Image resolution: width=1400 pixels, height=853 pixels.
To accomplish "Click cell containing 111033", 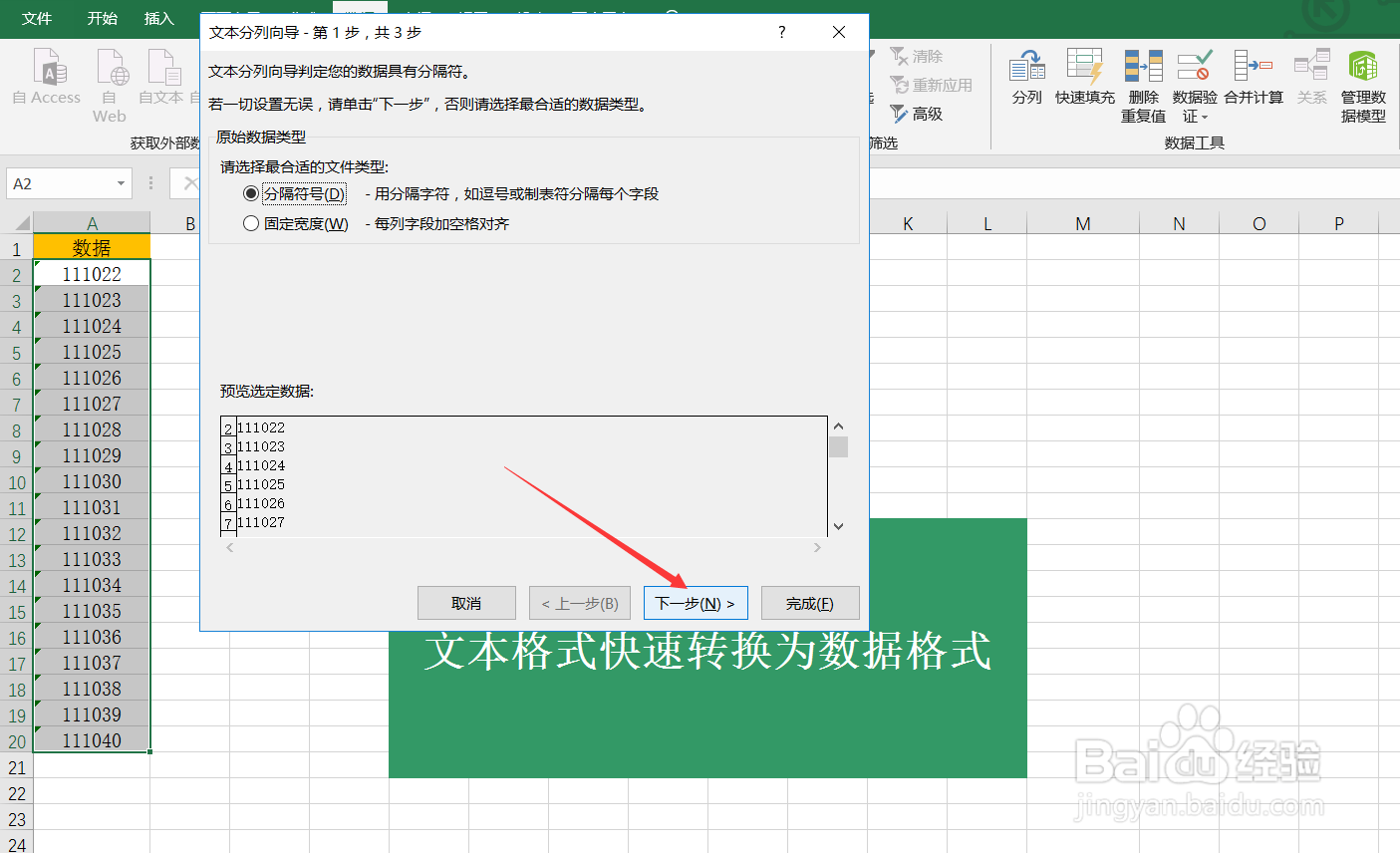I will (92, 558).
